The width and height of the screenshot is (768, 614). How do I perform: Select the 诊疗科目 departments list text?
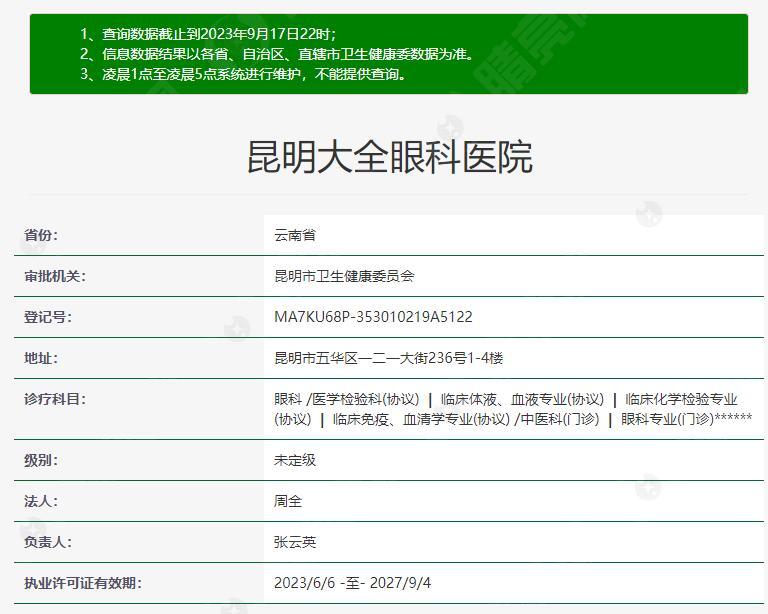coord(513,409)
